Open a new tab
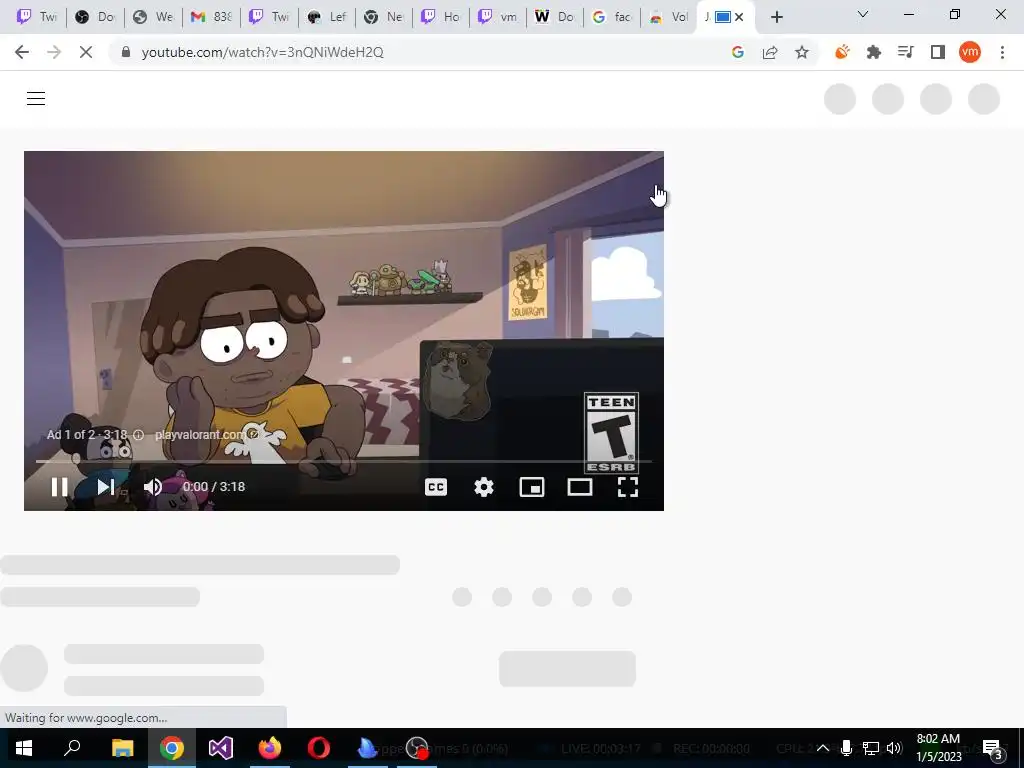 [776, 17]
